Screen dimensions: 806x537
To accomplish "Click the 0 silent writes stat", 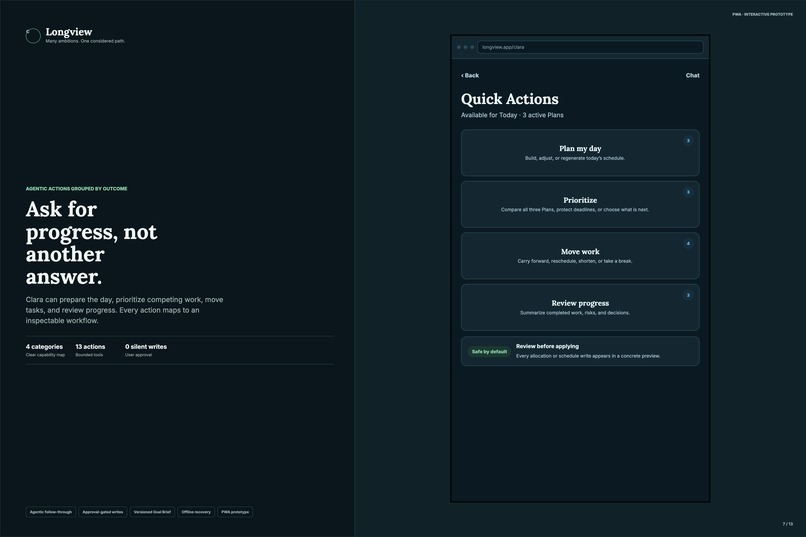I will tap(146, 350).
